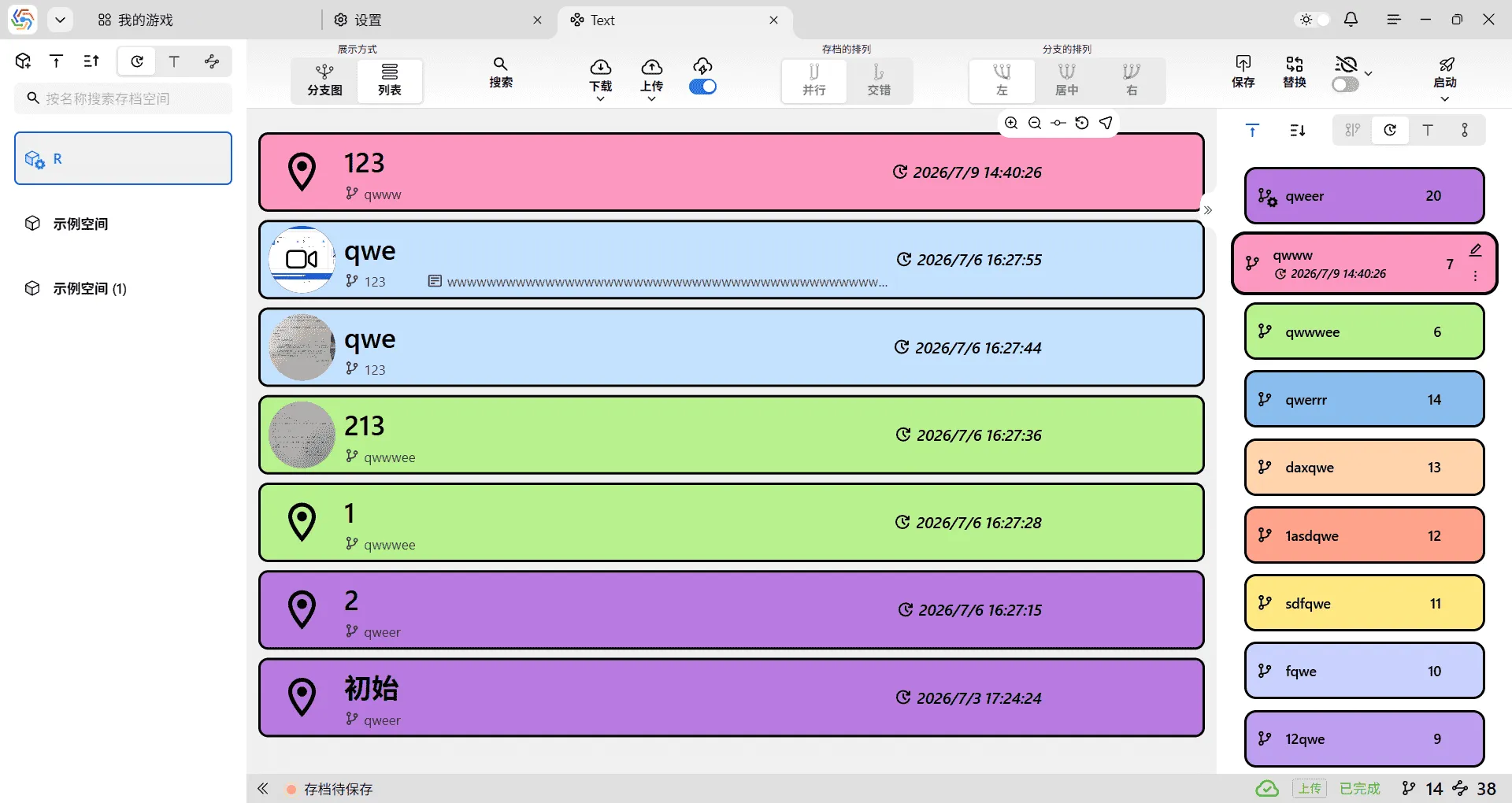Click the reset view rotate icon
Image resolution: width=1512 pixels, height=803 pixels.
click(x=1082, y=123)
